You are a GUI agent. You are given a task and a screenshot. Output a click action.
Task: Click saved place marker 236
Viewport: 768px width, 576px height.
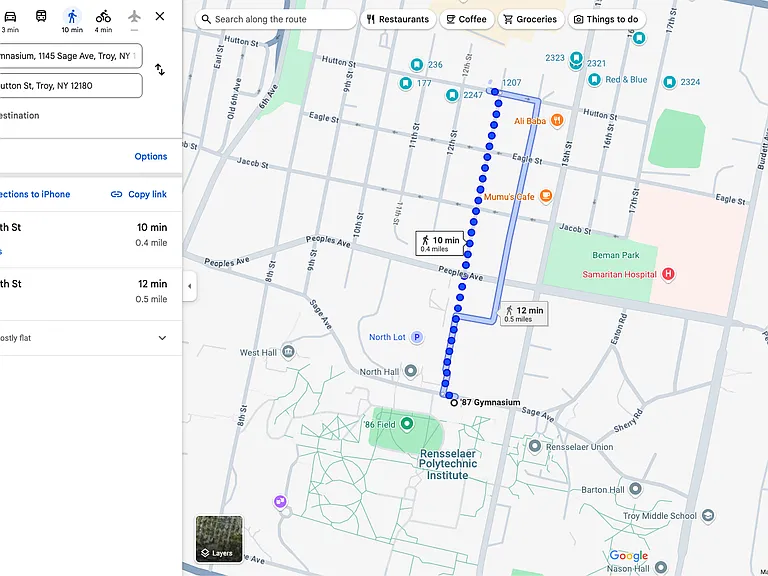pyautogui.click(x=417, y=65)
